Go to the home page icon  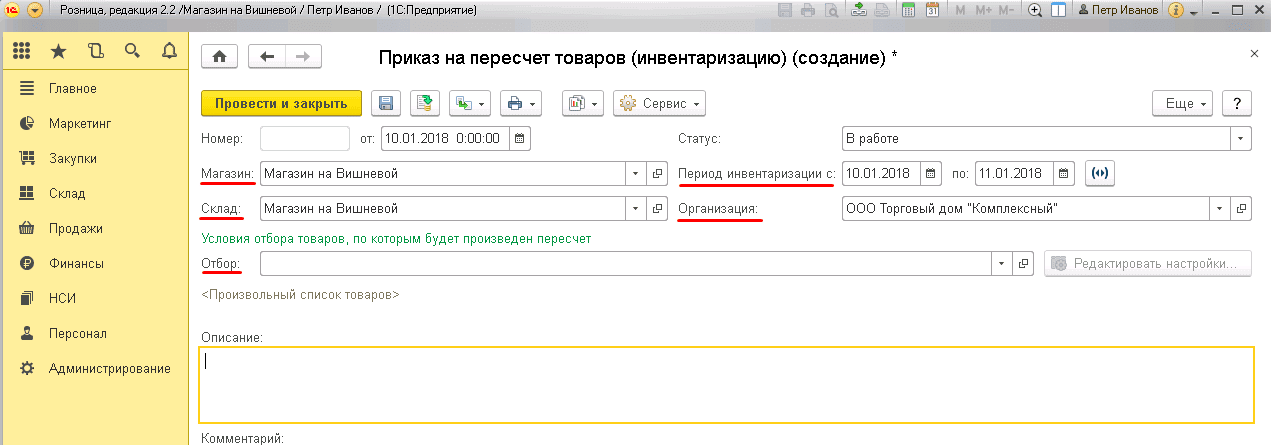(x=220, y=57)
